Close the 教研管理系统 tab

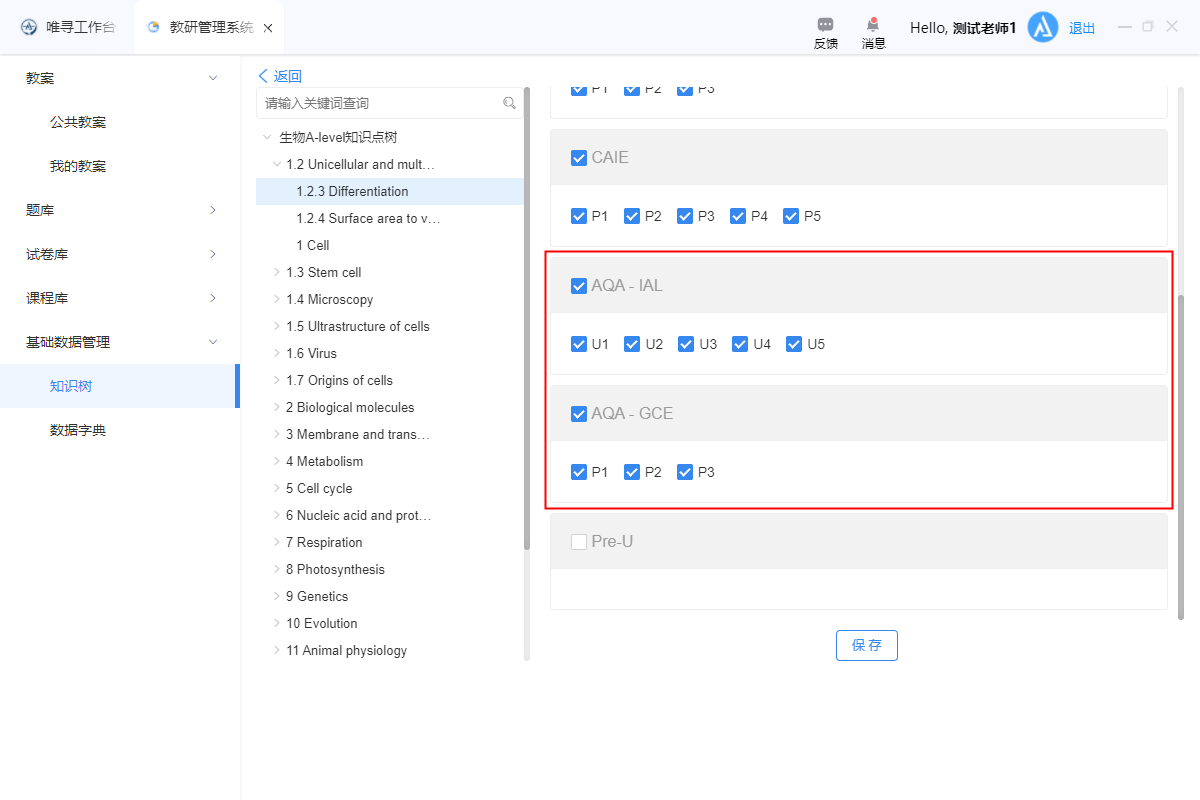(268, 28)
